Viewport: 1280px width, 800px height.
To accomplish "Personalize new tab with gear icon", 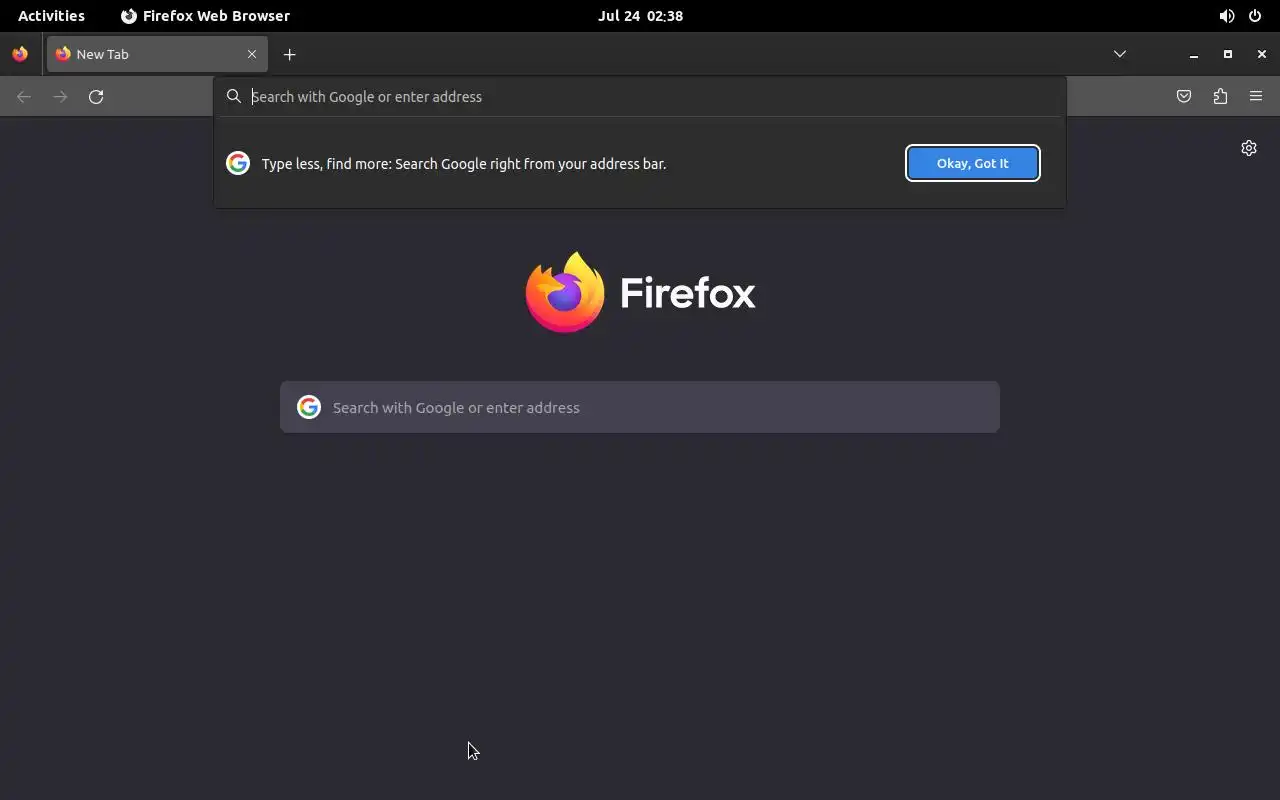I will pos(1249,148).
